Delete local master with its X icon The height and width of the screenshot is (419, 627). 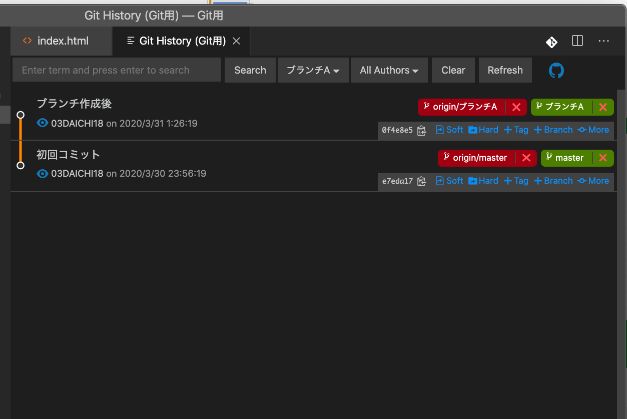(x=603, y=158)
